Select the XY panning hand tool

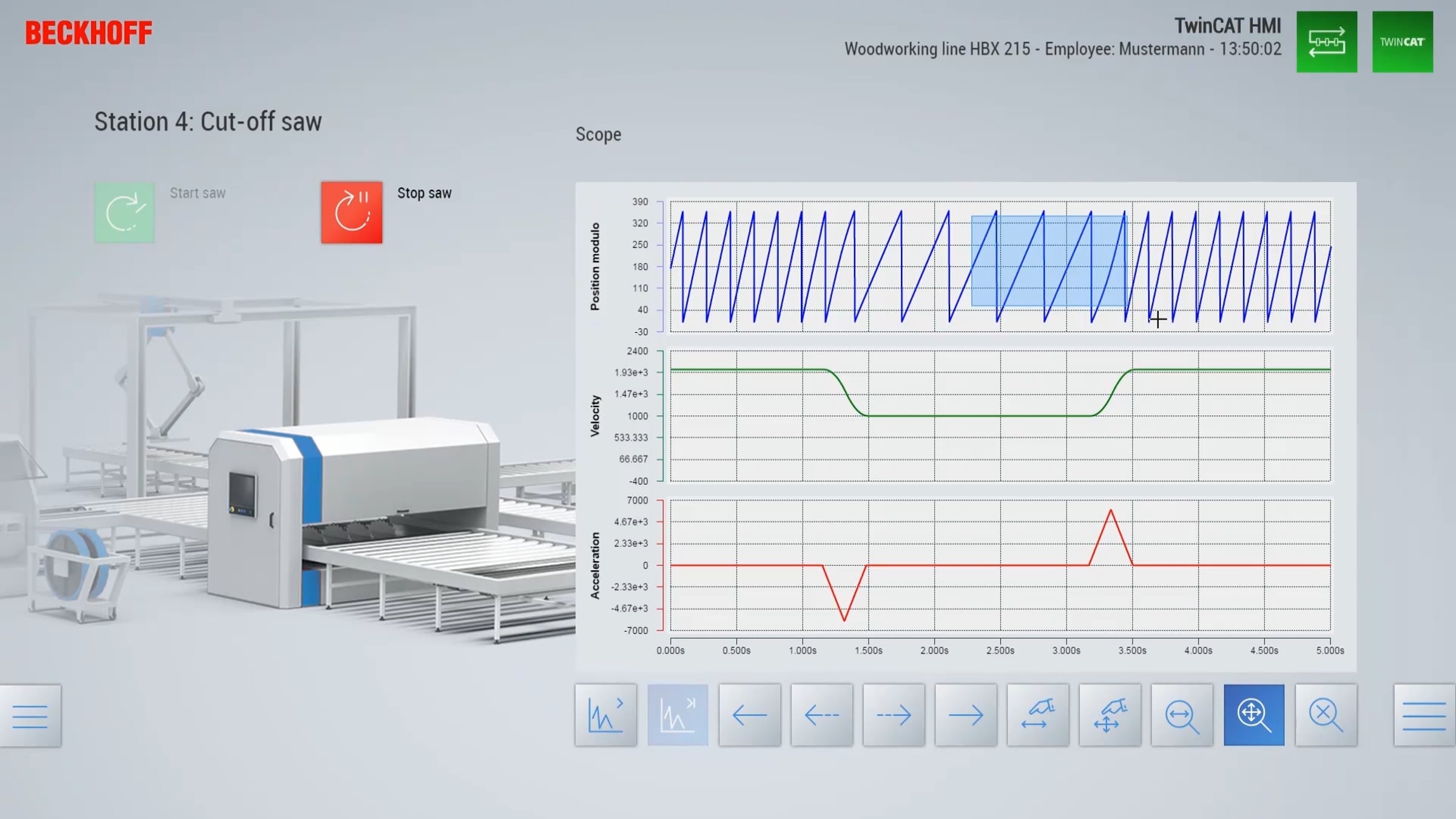1110,715
